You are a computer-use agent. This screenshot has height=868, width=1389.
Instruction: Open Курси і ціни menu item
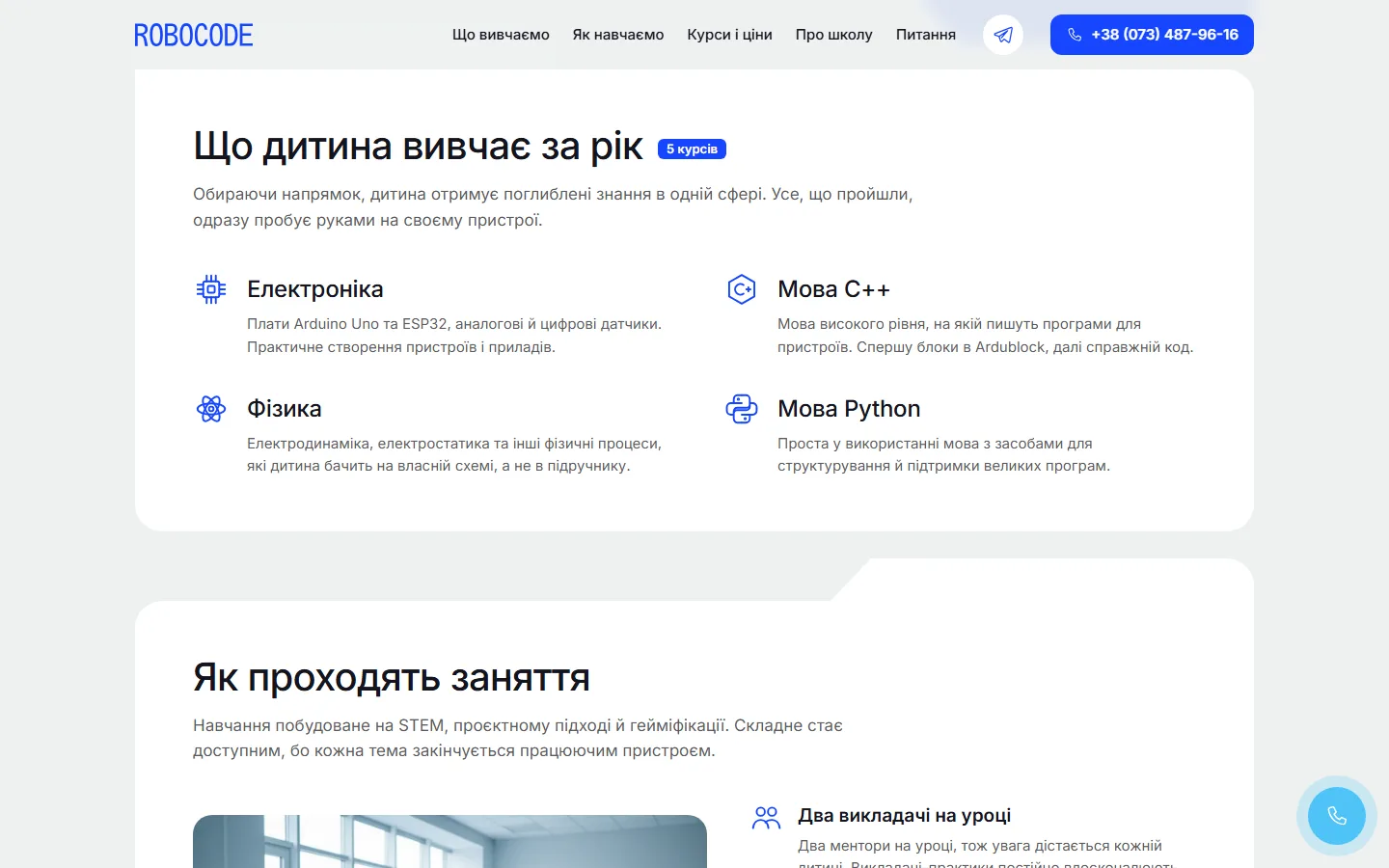729,35
